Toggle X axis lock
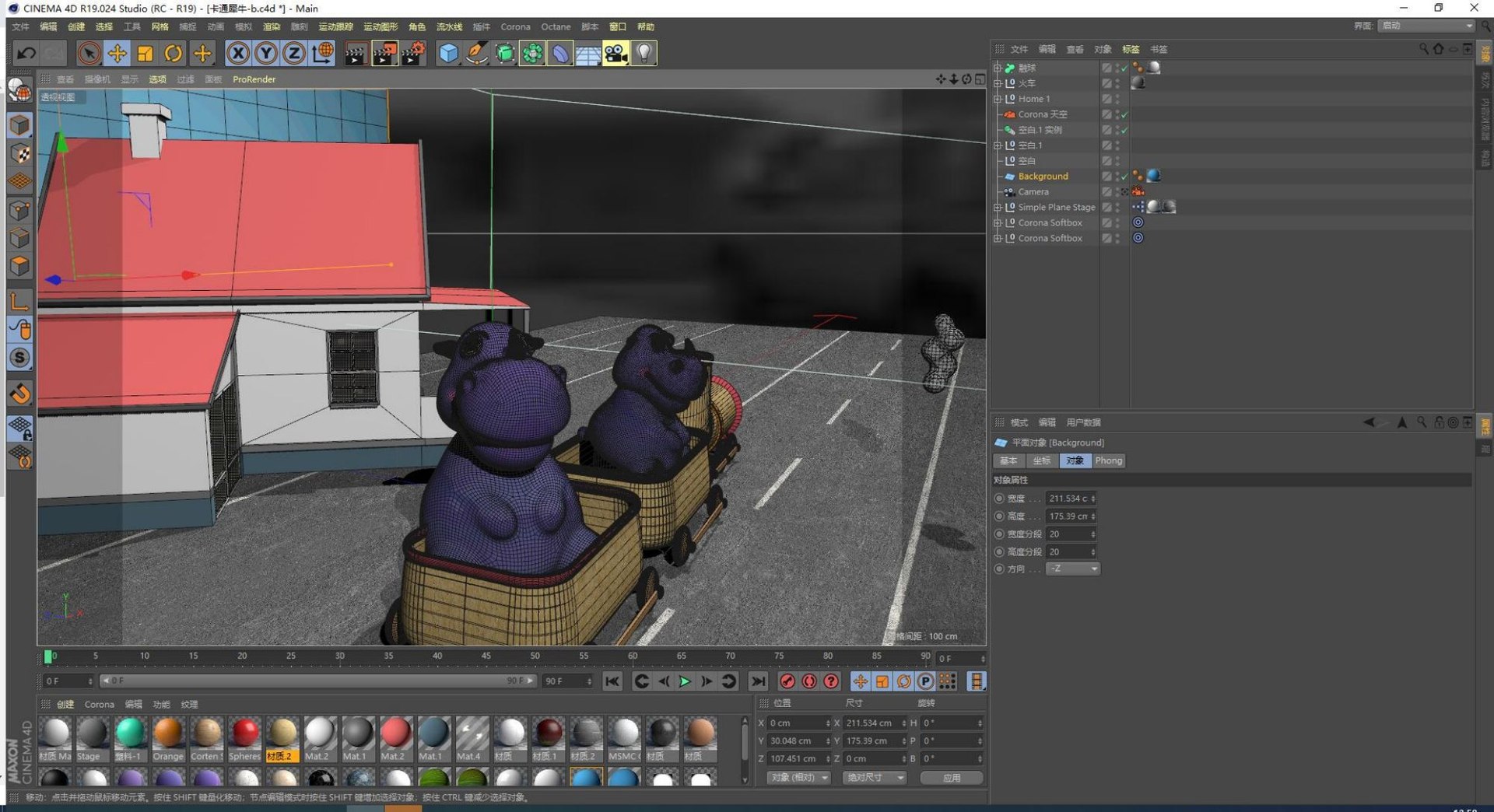The image size is (1494, 812). 238,53
